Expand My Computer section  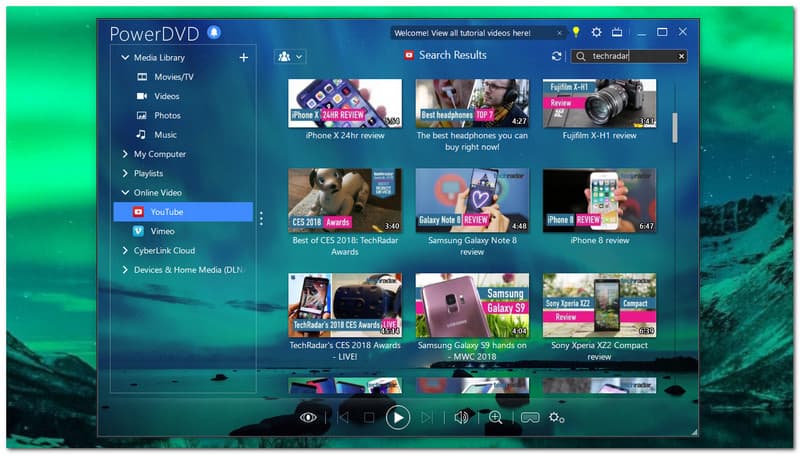pyautogui.click(x=125, y=154)
